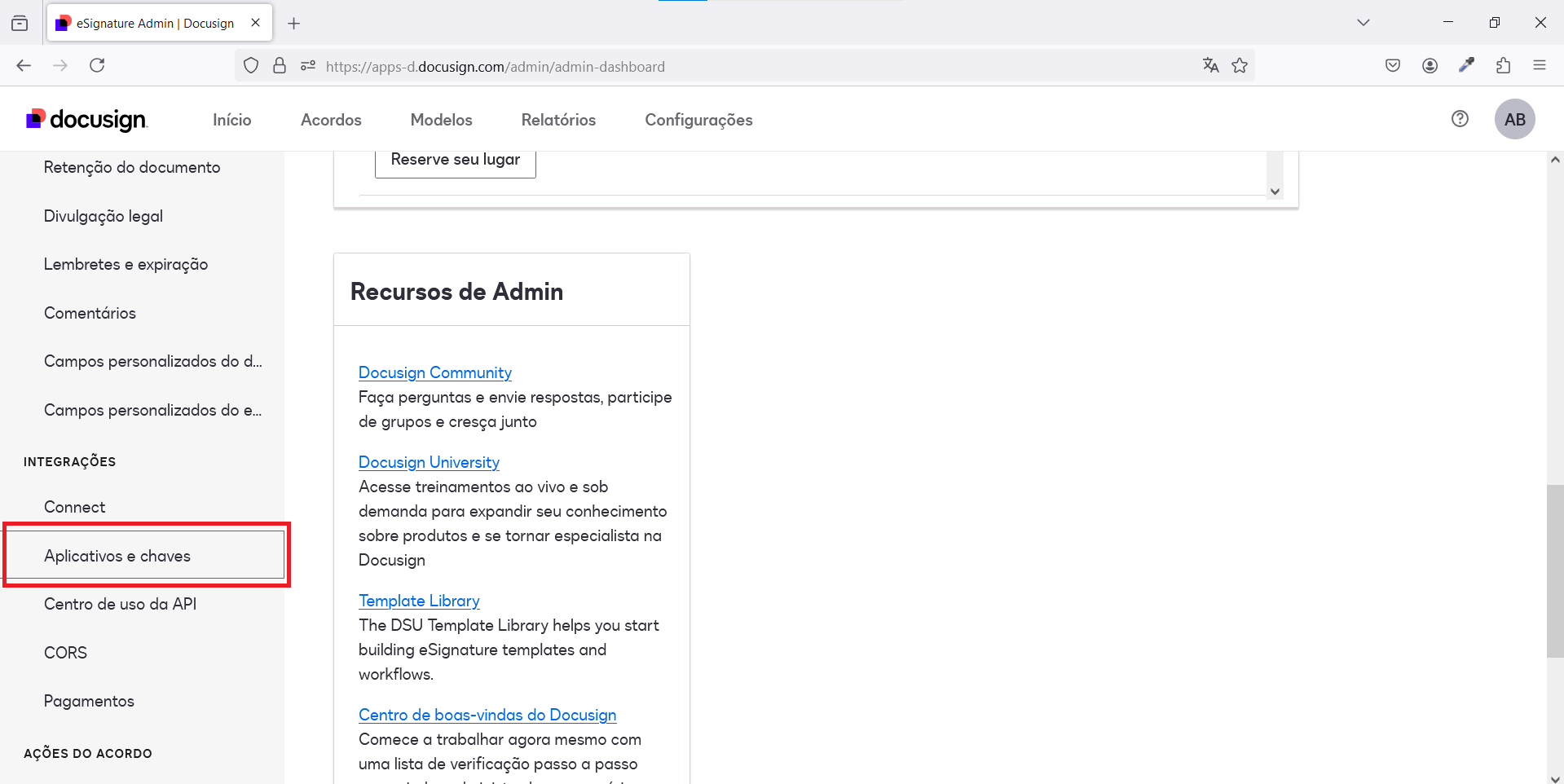Select Aplicativos e chaves in sidebar
Image resolution: width=1564 pixels, height=784 pixels.
[x=117, y=556]
